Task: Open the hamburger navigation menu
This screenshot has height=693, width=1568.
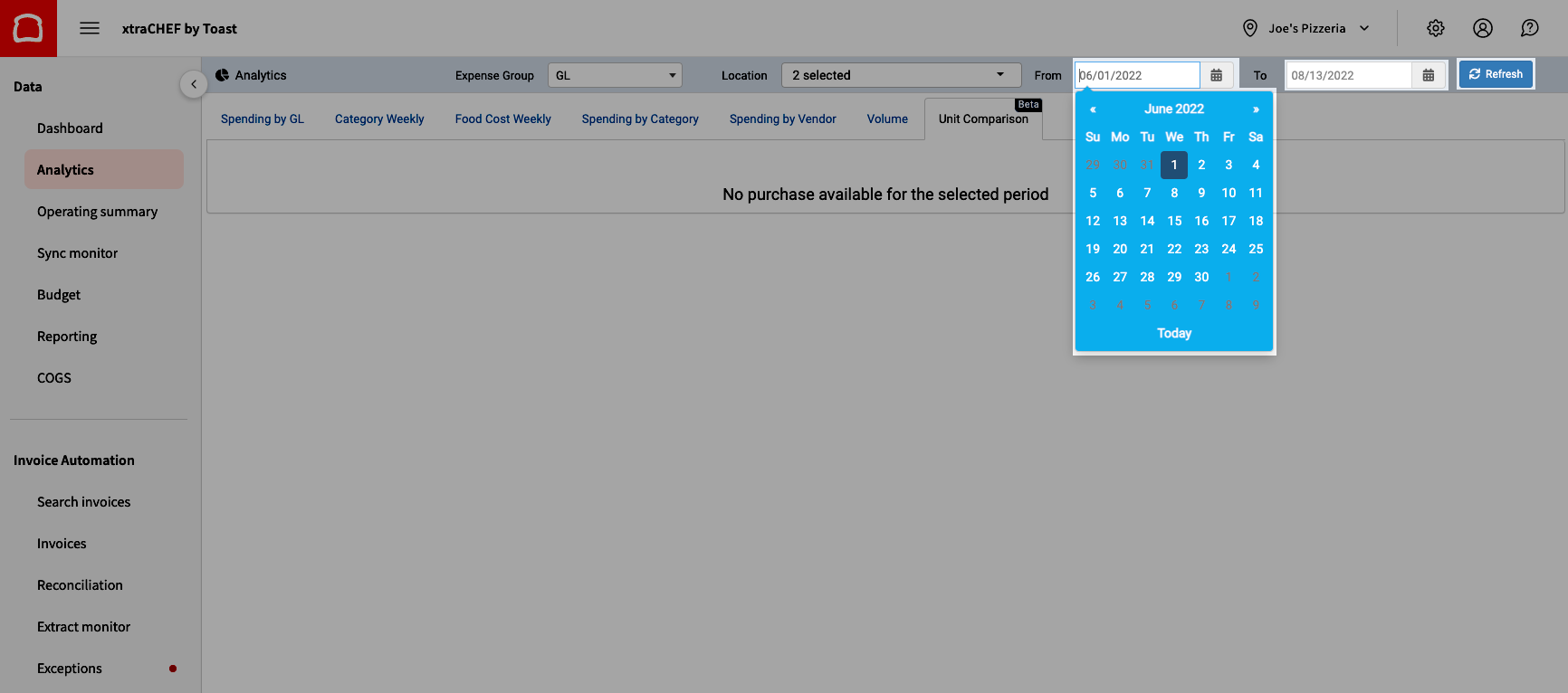Action: [x=90, y=28]
